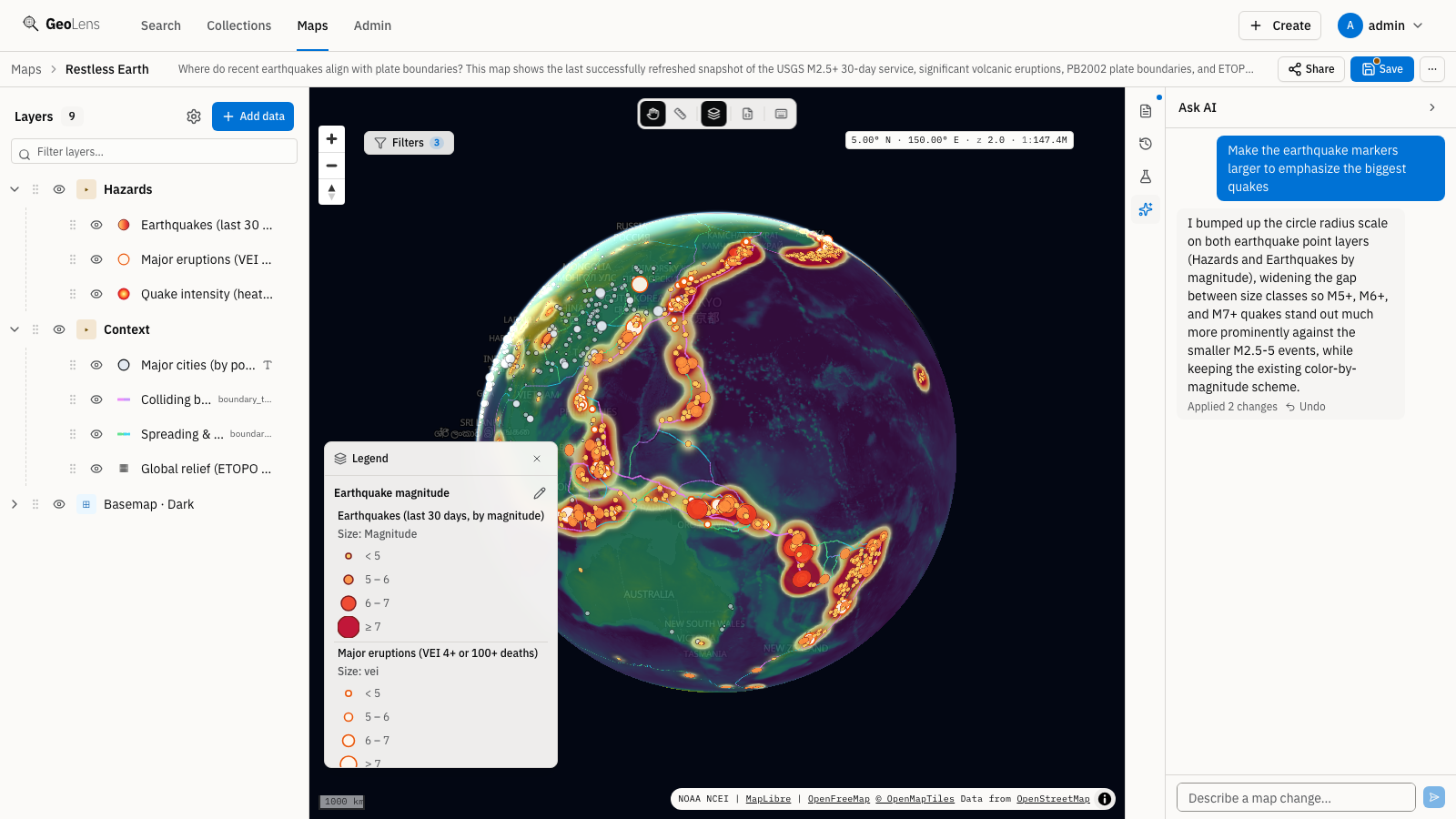Screen dimensions: 1456x819
Task: Open the JSON style file tool
Action: coord(747,114)
